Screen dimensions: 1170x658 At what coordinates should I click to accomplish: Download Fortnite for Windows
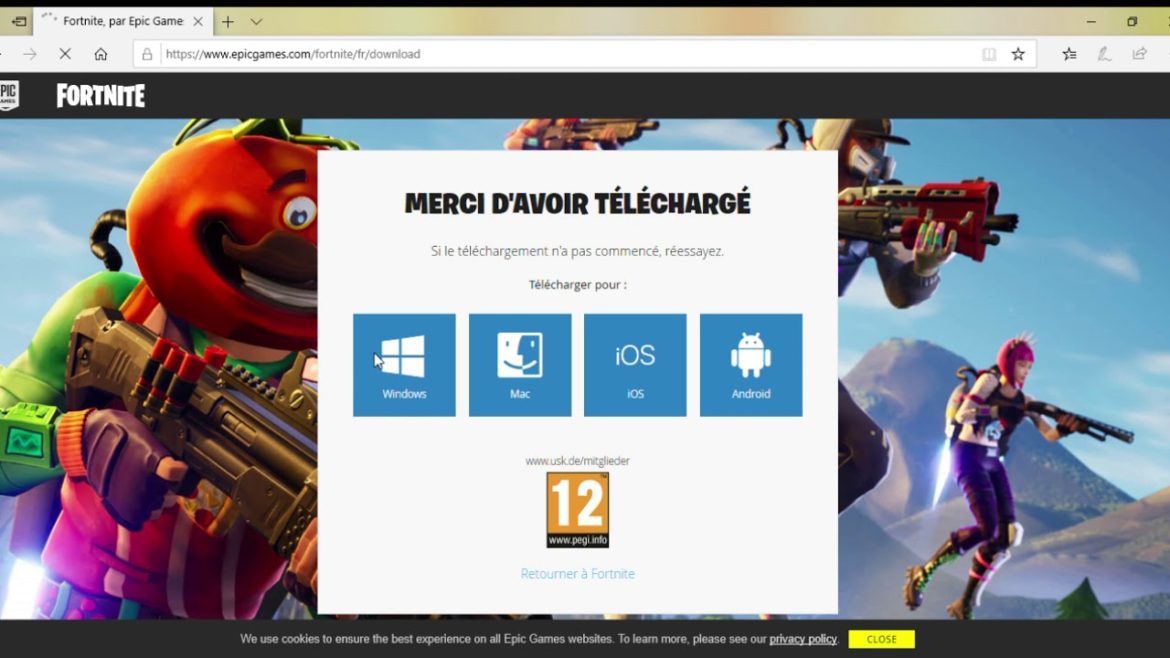pos(404,365)
